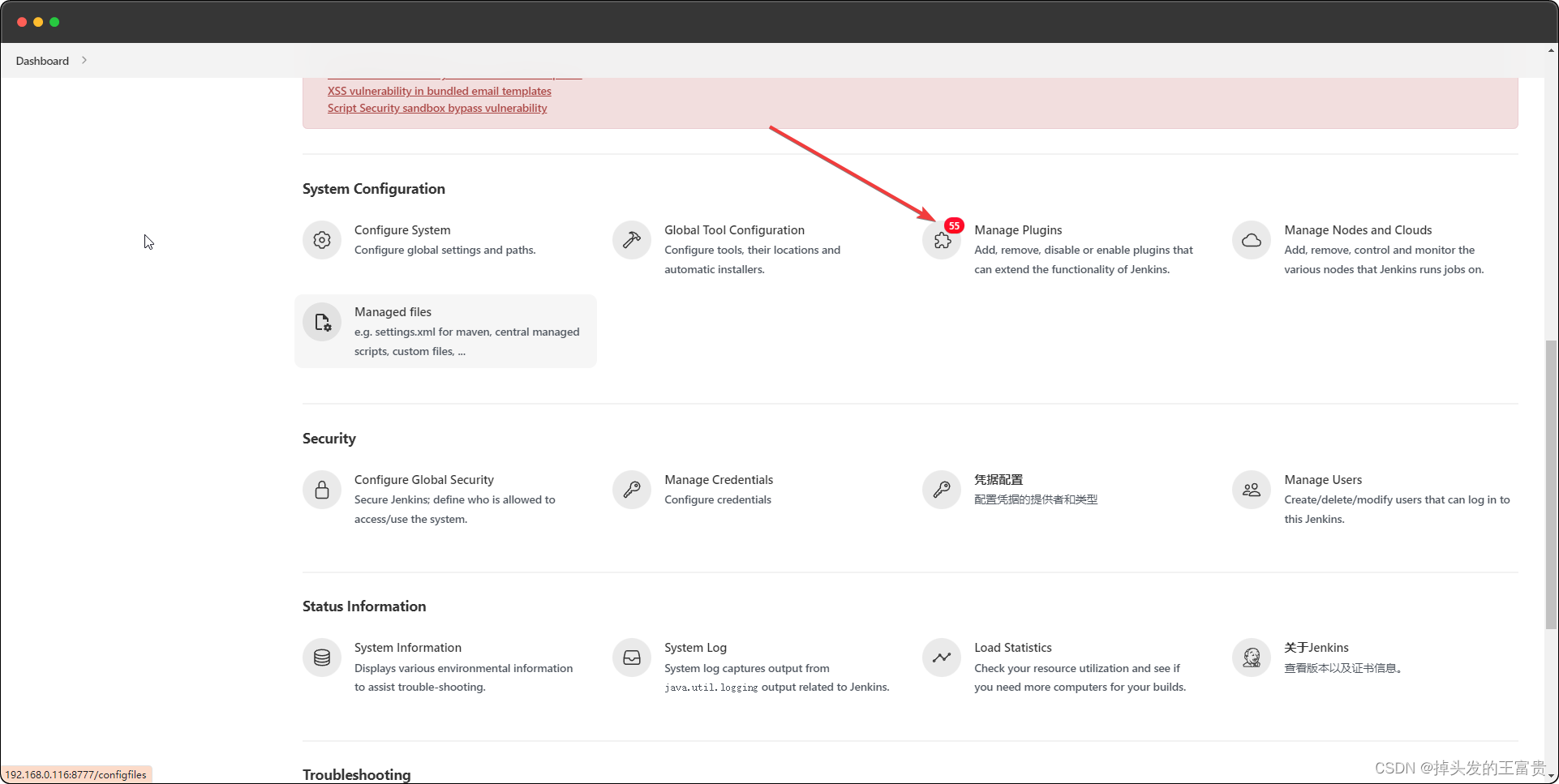Open the System Log page
The height and width of the screenshot is (784, 1559).
[x=695, y=648]
